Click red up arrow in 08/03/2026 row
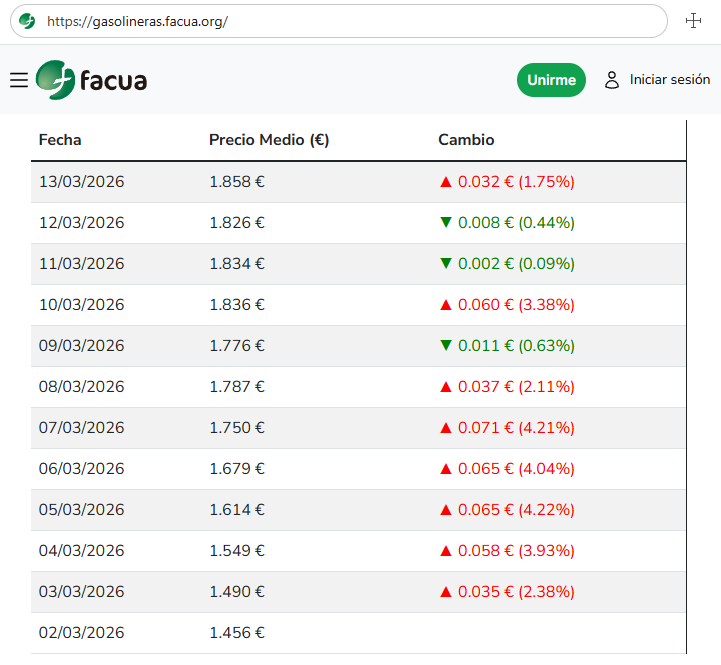The height and width of the screenshot is (665, 721). [446, 387]
